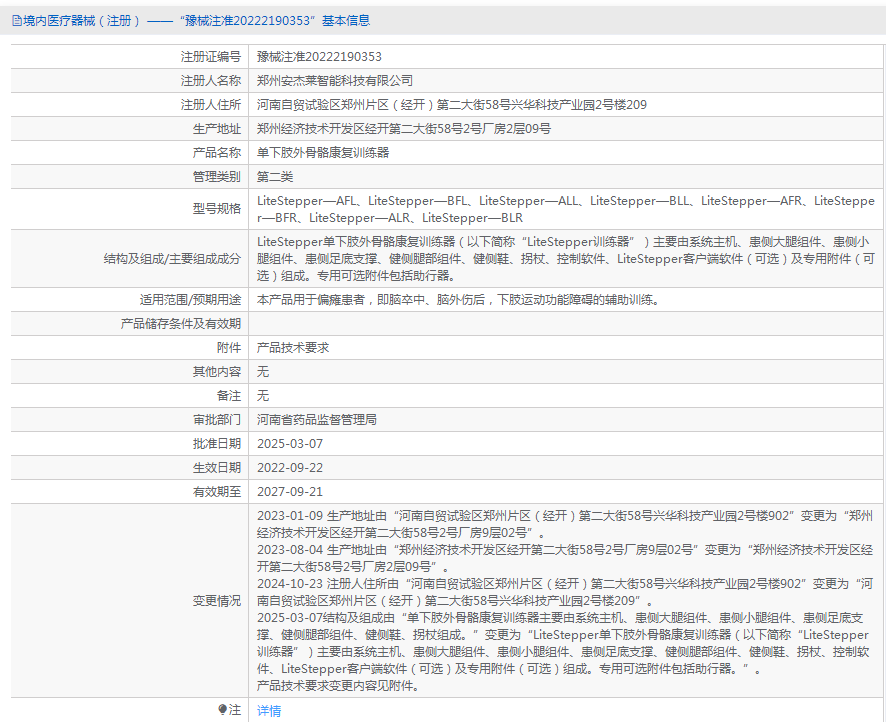Screen dimensions: 886x722
Task: Click the document icon beside 境内医疗器械 title
Action: [x=17, y=21]
